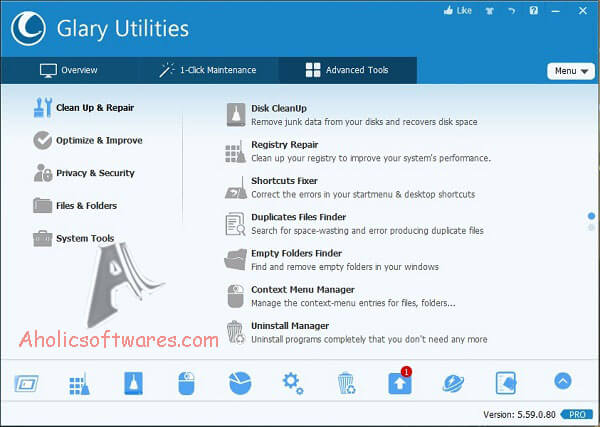This screenshot has width=600, height=427.
Task: Click the planet browser icon in toolbar
Action: click(453, 383)
